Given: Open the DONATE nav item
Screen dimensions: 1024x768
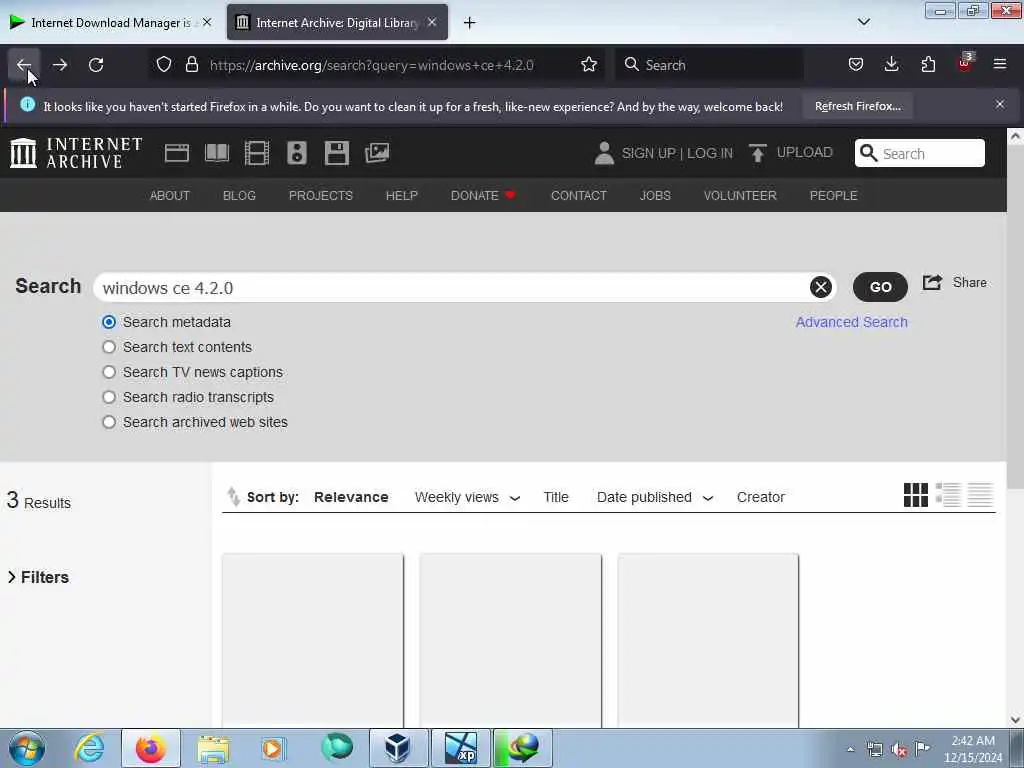Looking at the screenshot, I should pyautogui.click(x=483, y=196).
